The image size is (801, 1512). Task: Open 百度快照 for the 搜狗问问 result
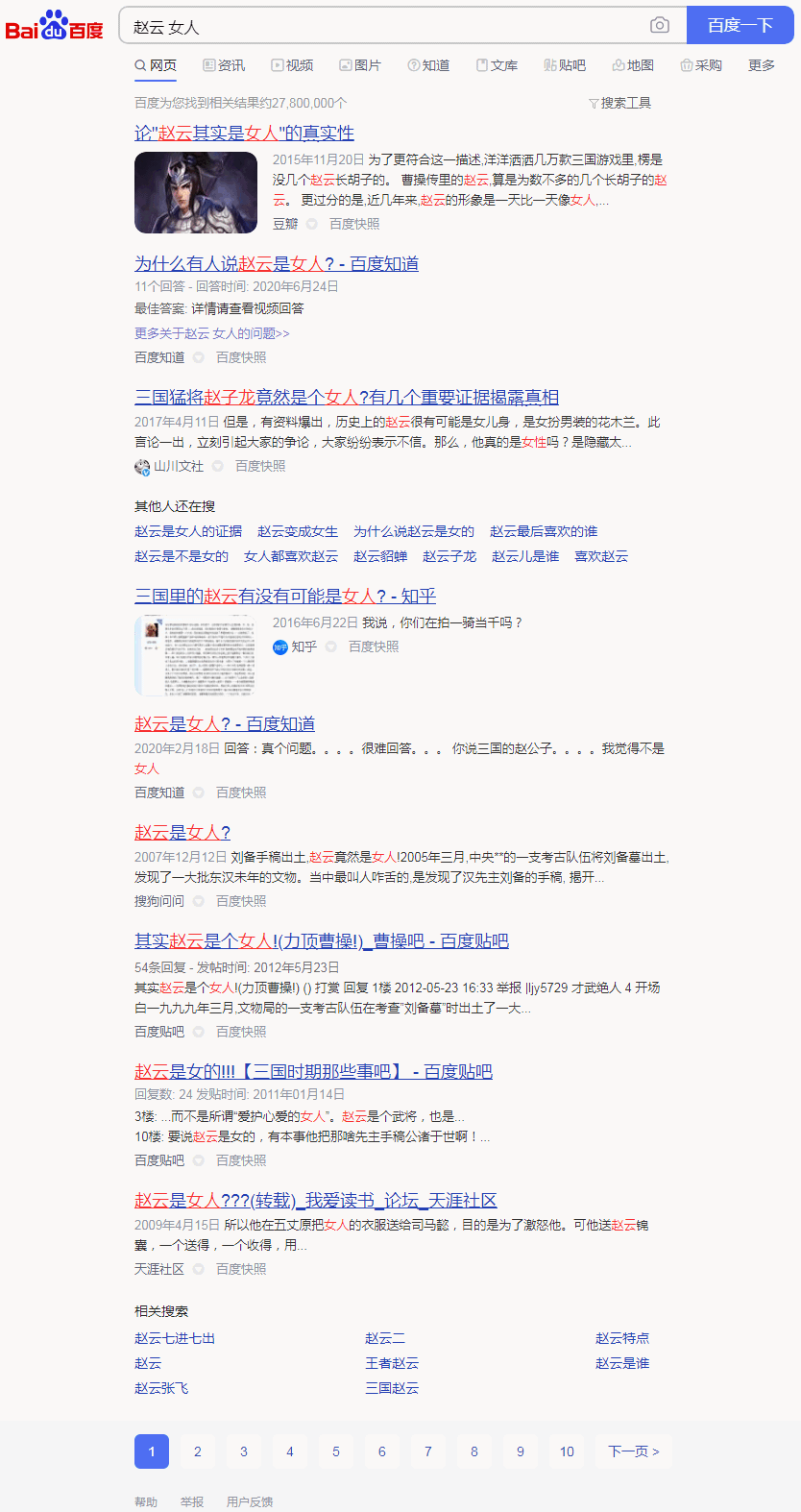pyautogui.click(x=241, y=901)
